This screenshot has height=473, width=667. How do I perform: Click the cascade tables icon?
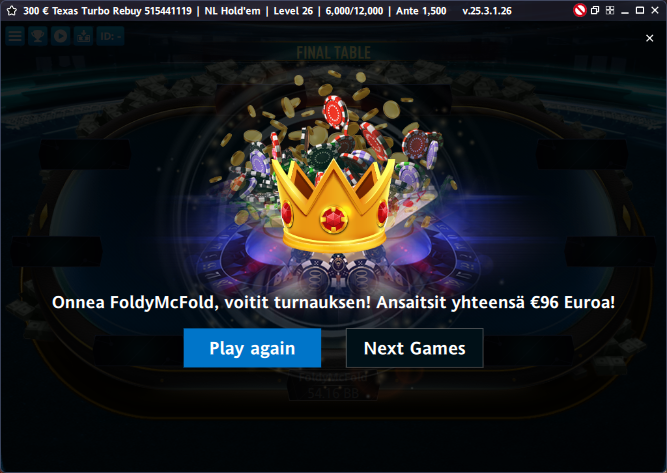click(x=595, y=10)
